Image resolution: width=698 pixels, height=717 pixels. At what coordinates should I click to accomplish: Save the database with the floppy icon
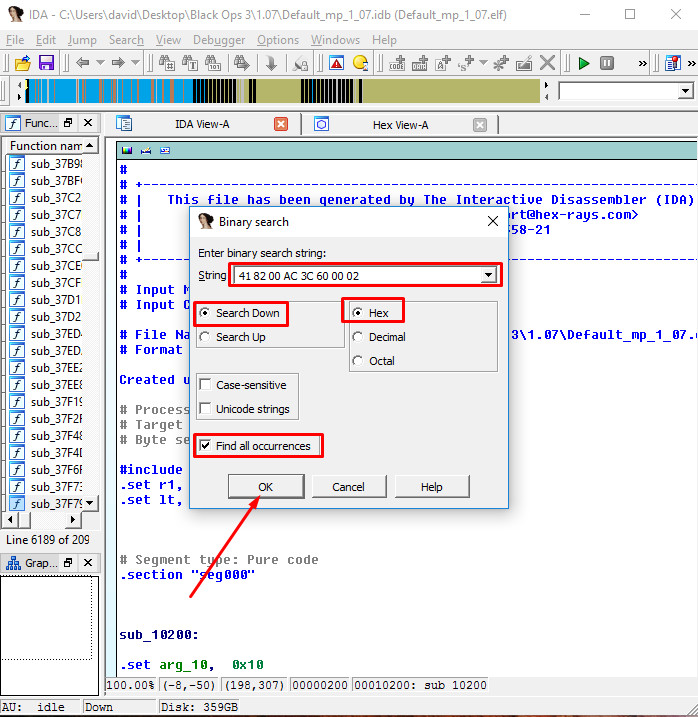click(x=46, y=63)
